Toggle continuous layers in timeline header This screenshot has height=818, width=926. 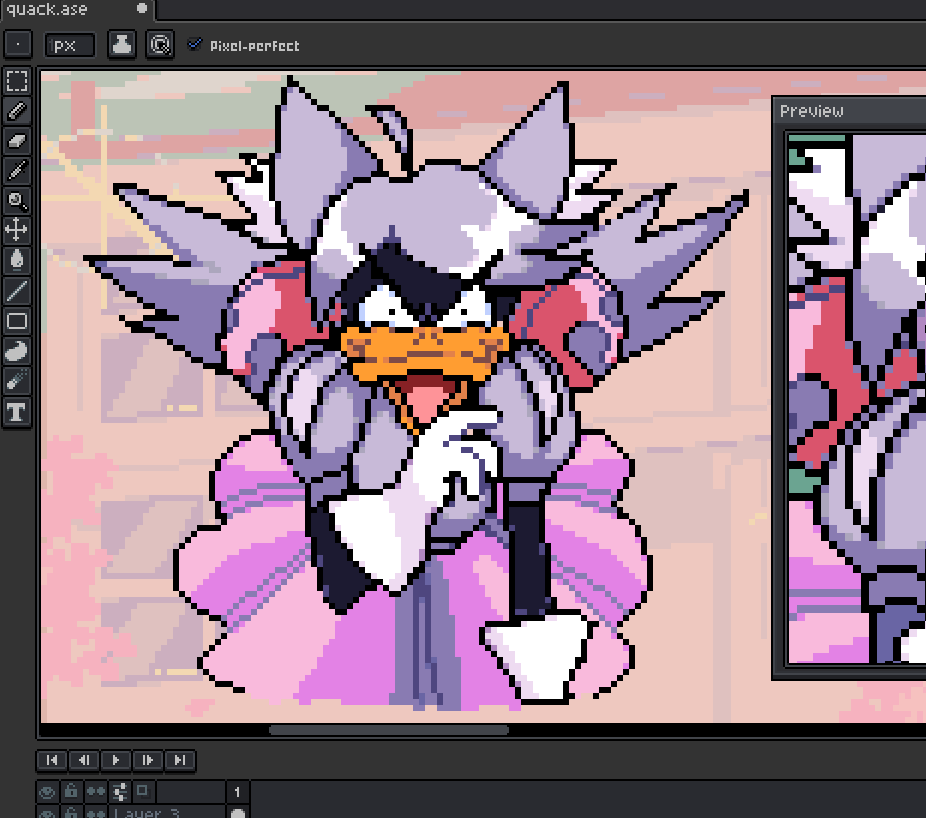[x=96, y=791]
